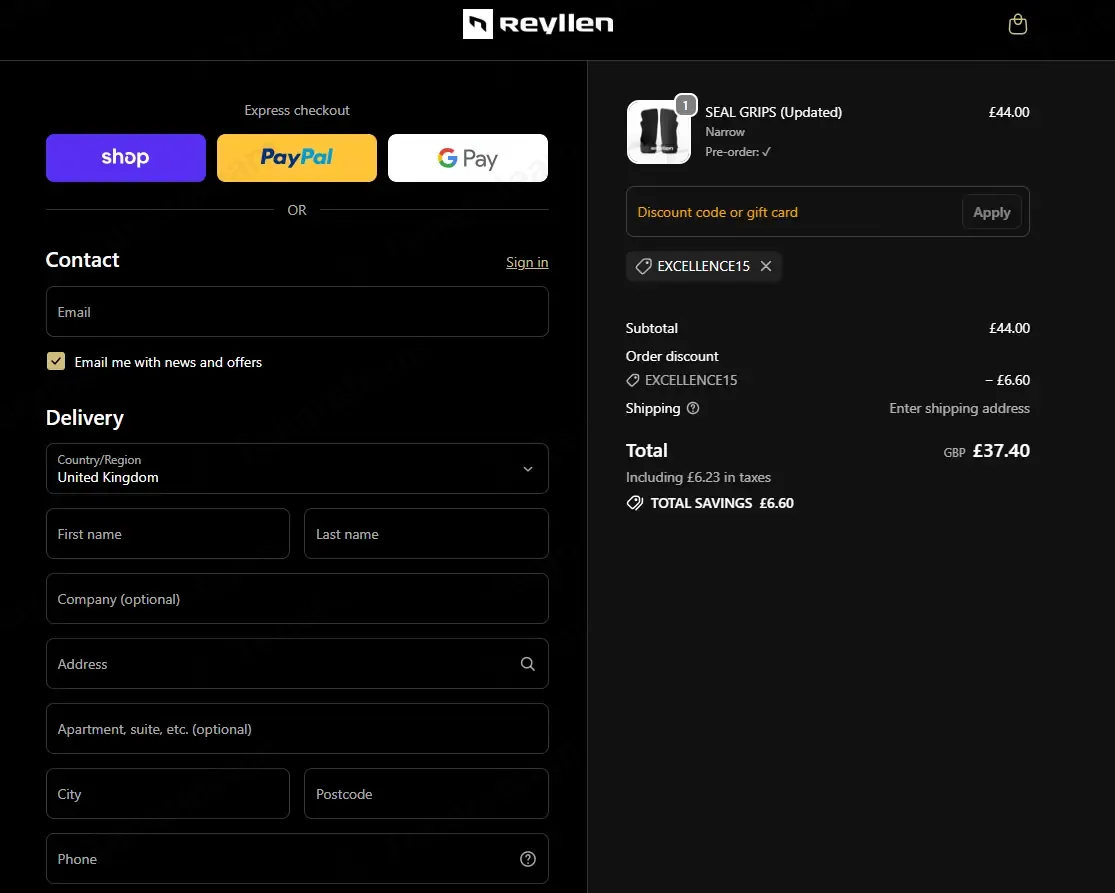Pay with Shop Pay express checkout
This screenshot has height=893, width=1115.
[126, 158]
